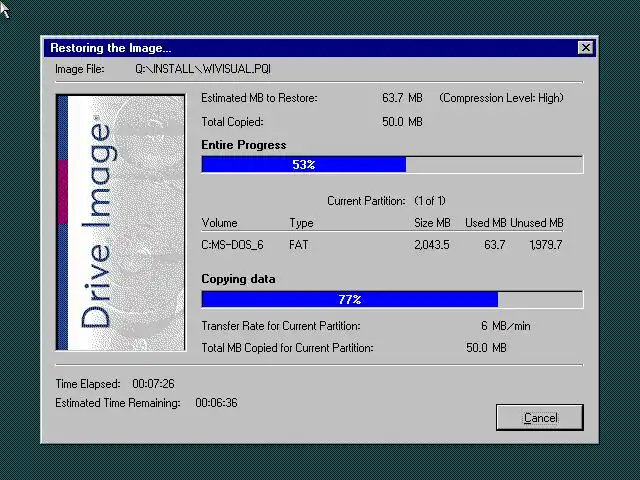The height and width of the screenshot is (480, 640).
Task: Click the 1,979.7 unused MB value
Action: 546,245
